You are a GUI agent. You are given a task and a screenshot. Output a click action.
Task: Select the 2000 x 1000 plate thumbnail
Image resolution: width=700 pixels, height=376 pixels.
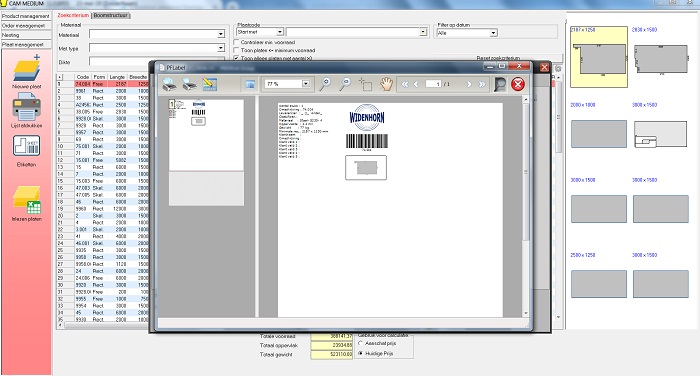[599, 134]
